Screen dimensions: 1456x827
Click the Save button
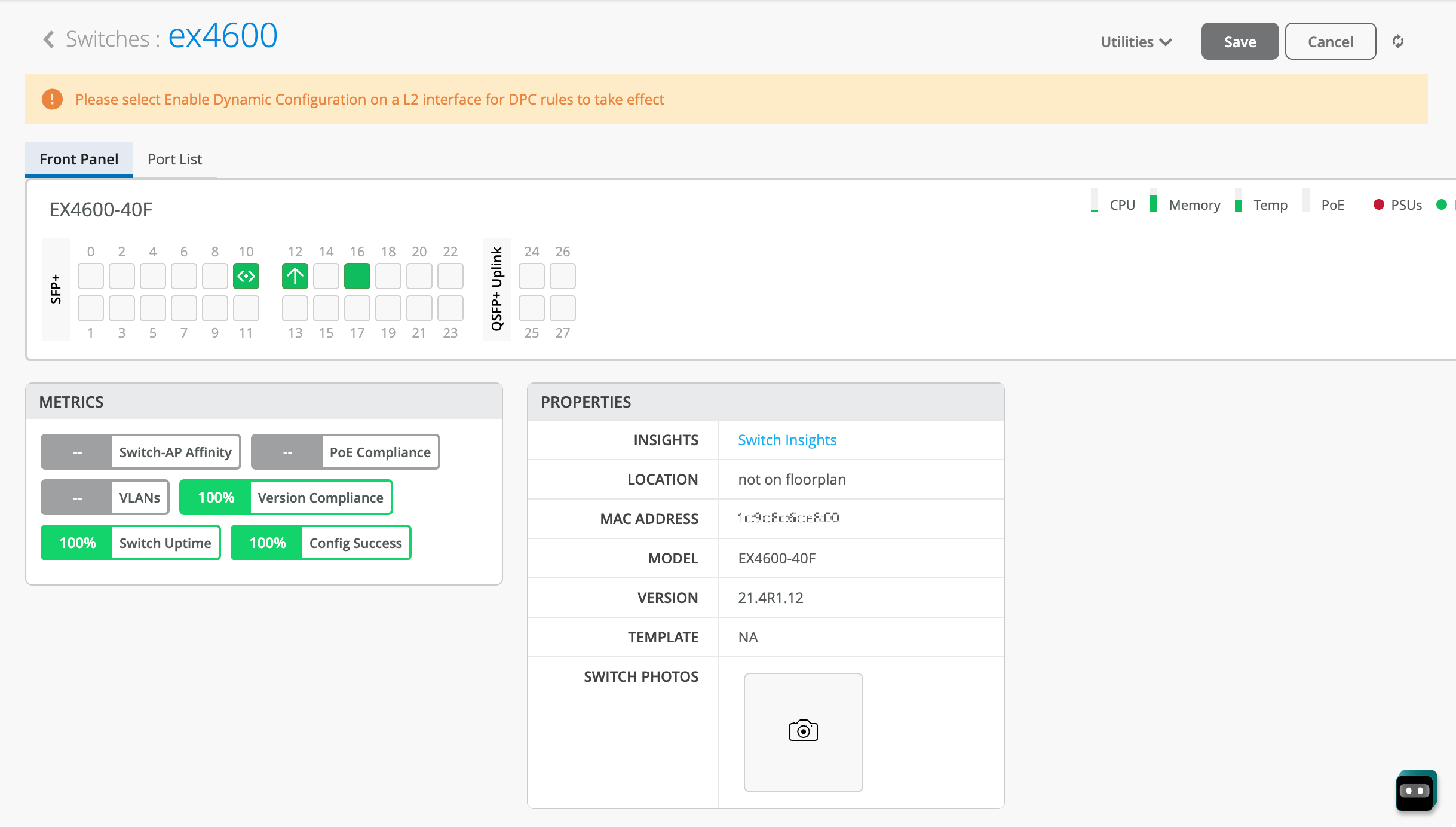point(1240,42)
